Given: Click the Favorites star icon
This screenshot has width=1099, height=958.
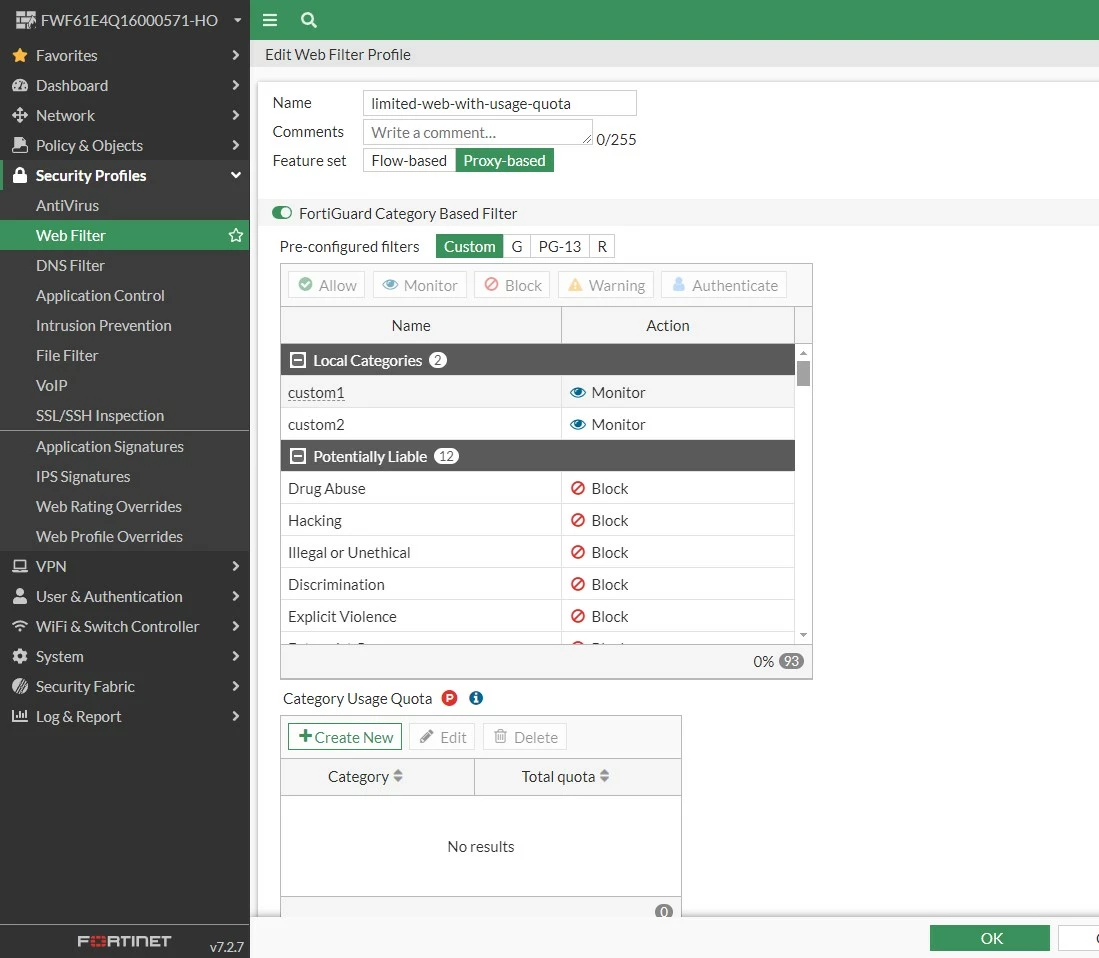Looking at the screenshot, I should point(20,55).
